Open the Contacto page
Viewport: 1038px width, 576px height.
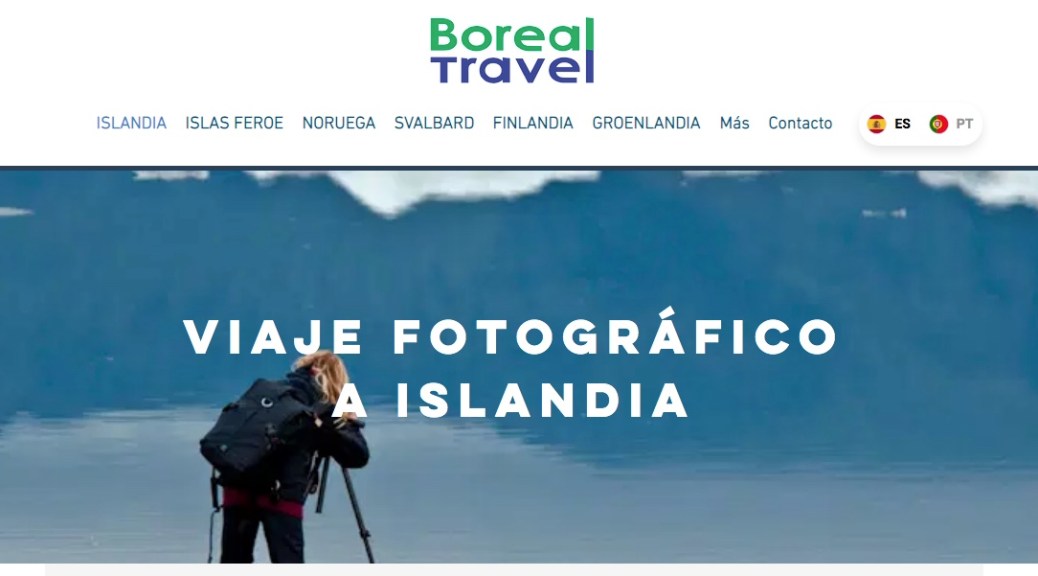point(800,123)
